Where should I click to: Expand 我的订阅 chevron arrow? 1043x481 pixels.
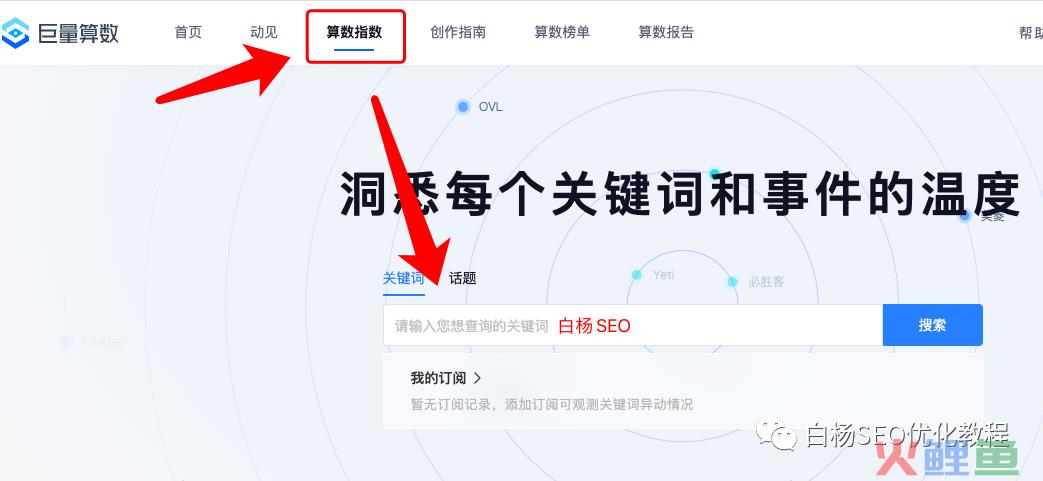477,379
